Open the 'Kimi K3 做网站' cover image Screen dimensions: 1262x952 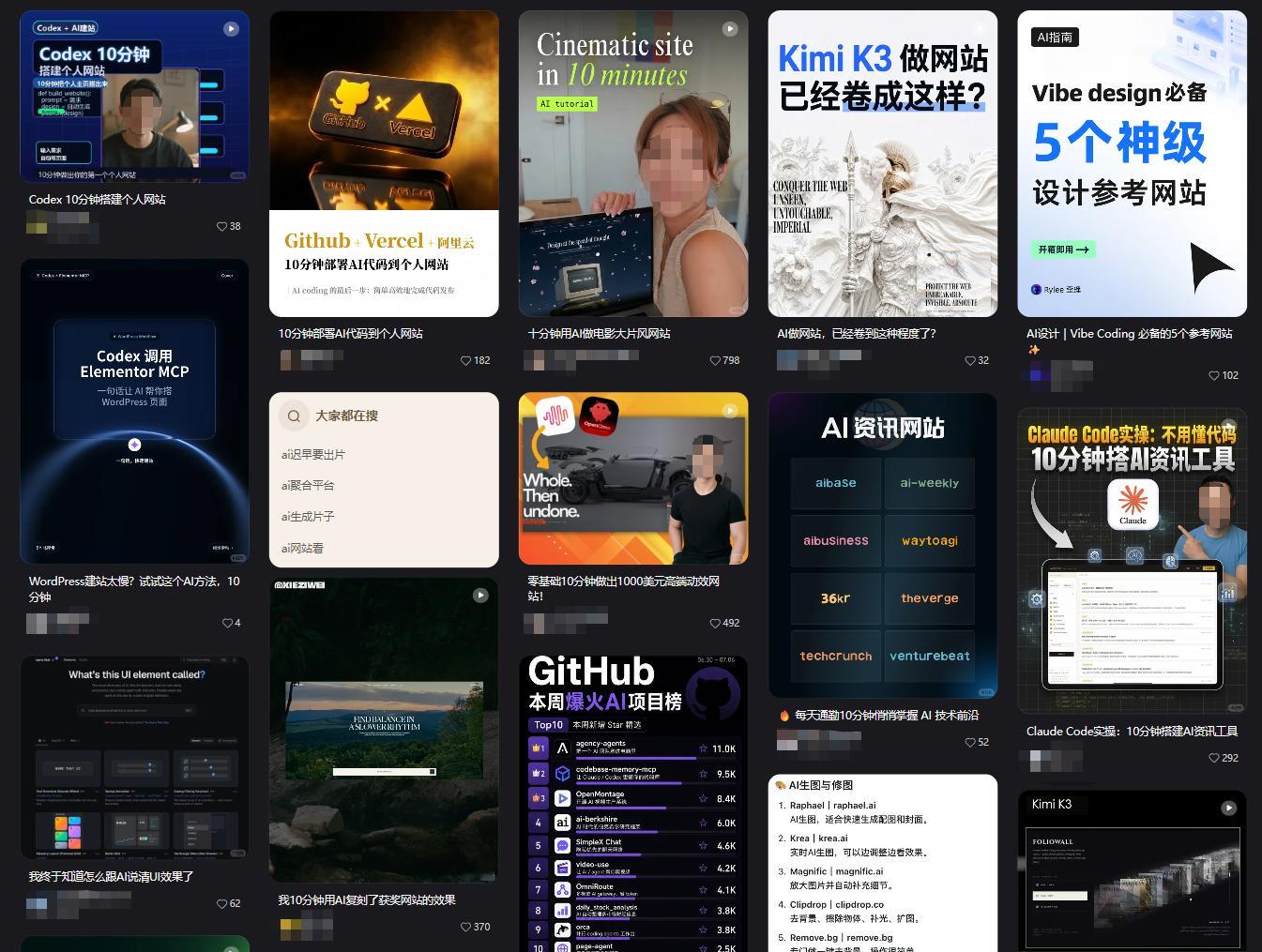pyautogui.click(x=883, y=164)
